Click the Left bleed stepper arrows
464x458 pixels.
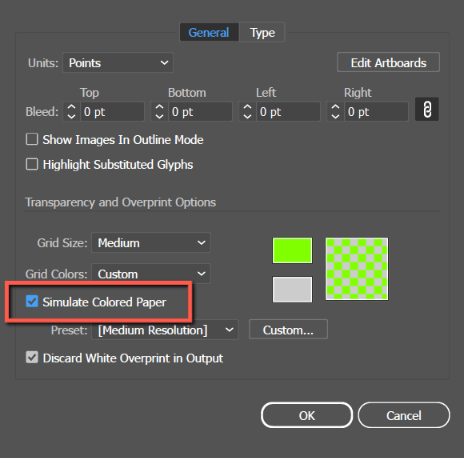[x=247, y=112]
